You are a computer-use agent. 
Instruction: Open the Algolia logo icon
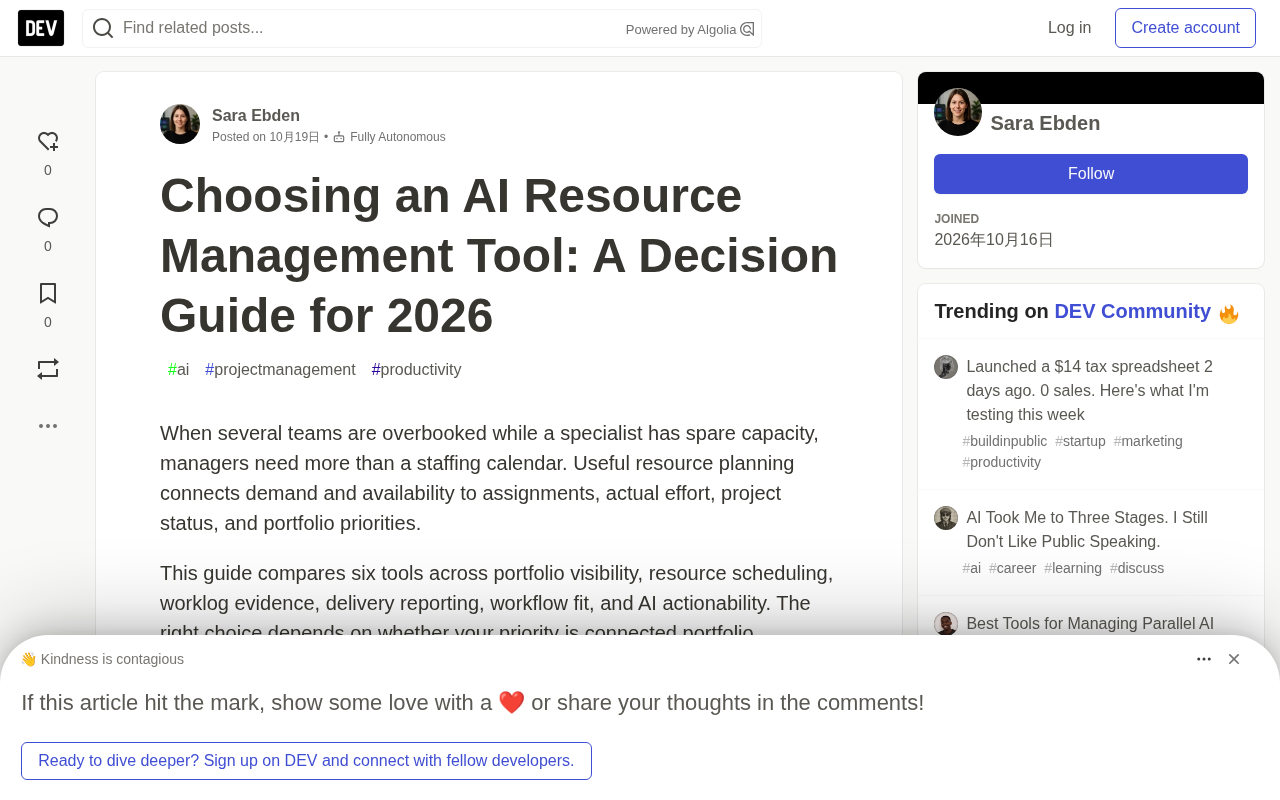pos(747,30)
